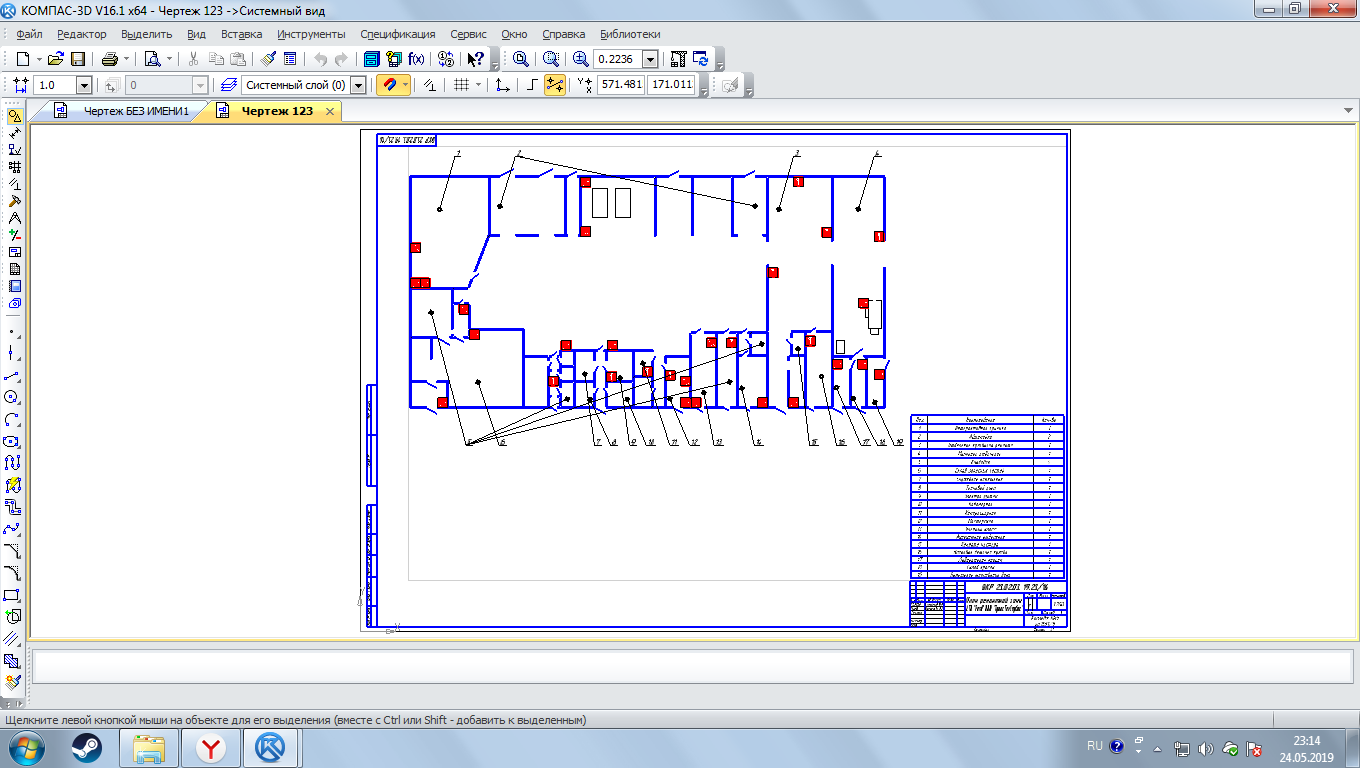Click the Open file folder icon
This screenshot has height=768, width=1360.
(x=56, y=59)
